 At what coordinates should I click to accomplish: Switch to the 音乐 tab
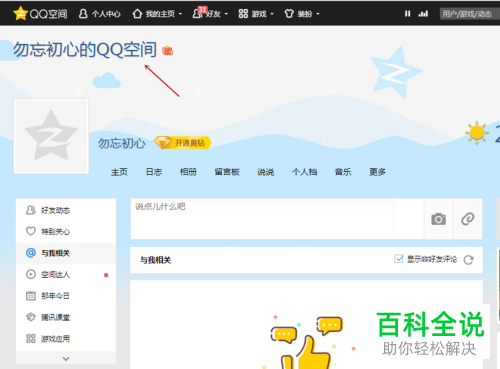(x=343, y=172)
